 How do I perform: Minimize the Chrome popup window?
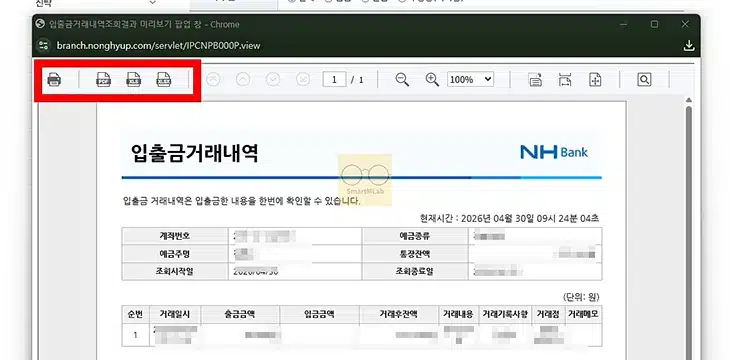624,24
